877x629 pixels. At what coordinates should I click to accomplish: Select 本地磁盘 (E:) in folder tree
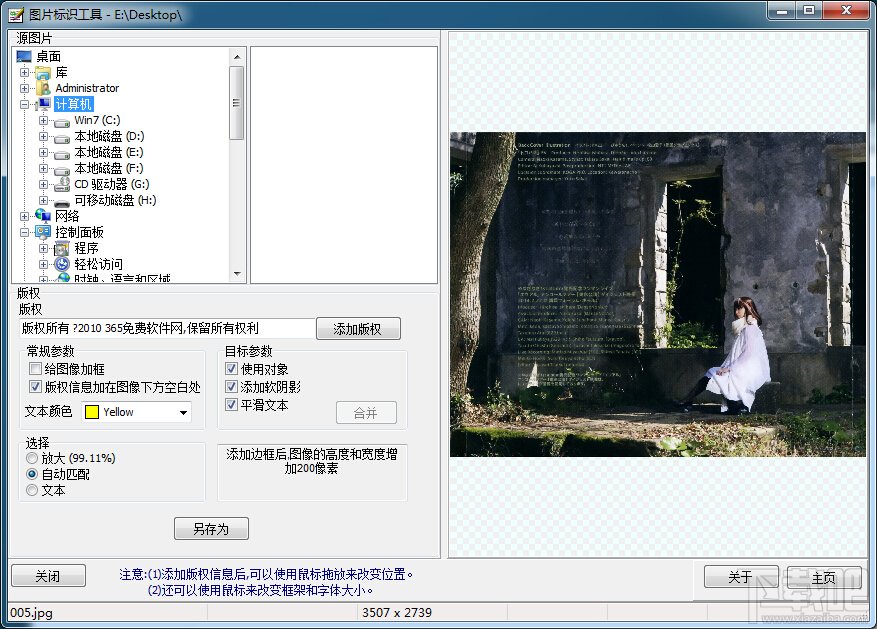pyautogui.click(x=109, y=153)
